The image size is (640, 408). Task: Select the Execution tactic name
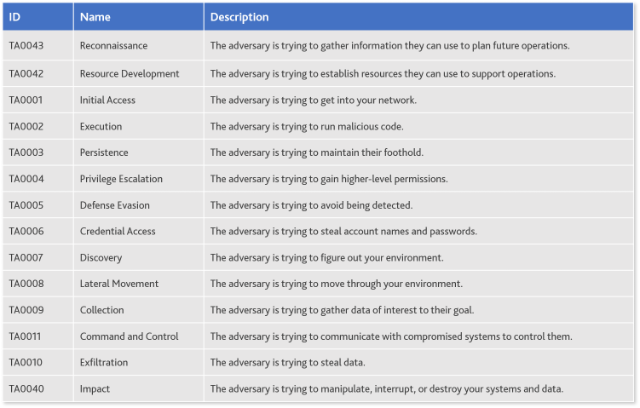[x=101, y=126]
